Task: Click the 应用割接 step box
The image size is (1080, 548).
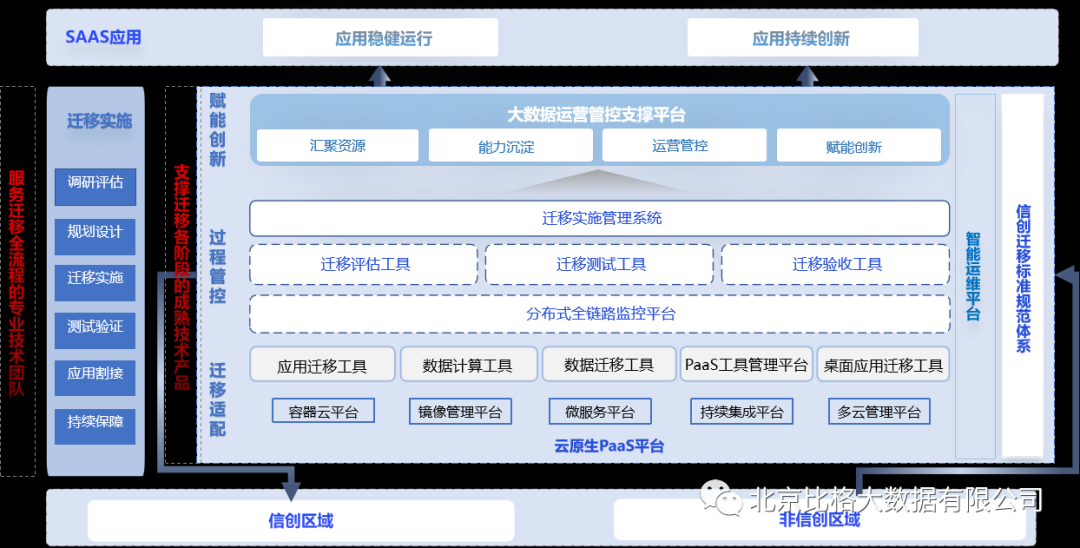Action: click(95, 374)
